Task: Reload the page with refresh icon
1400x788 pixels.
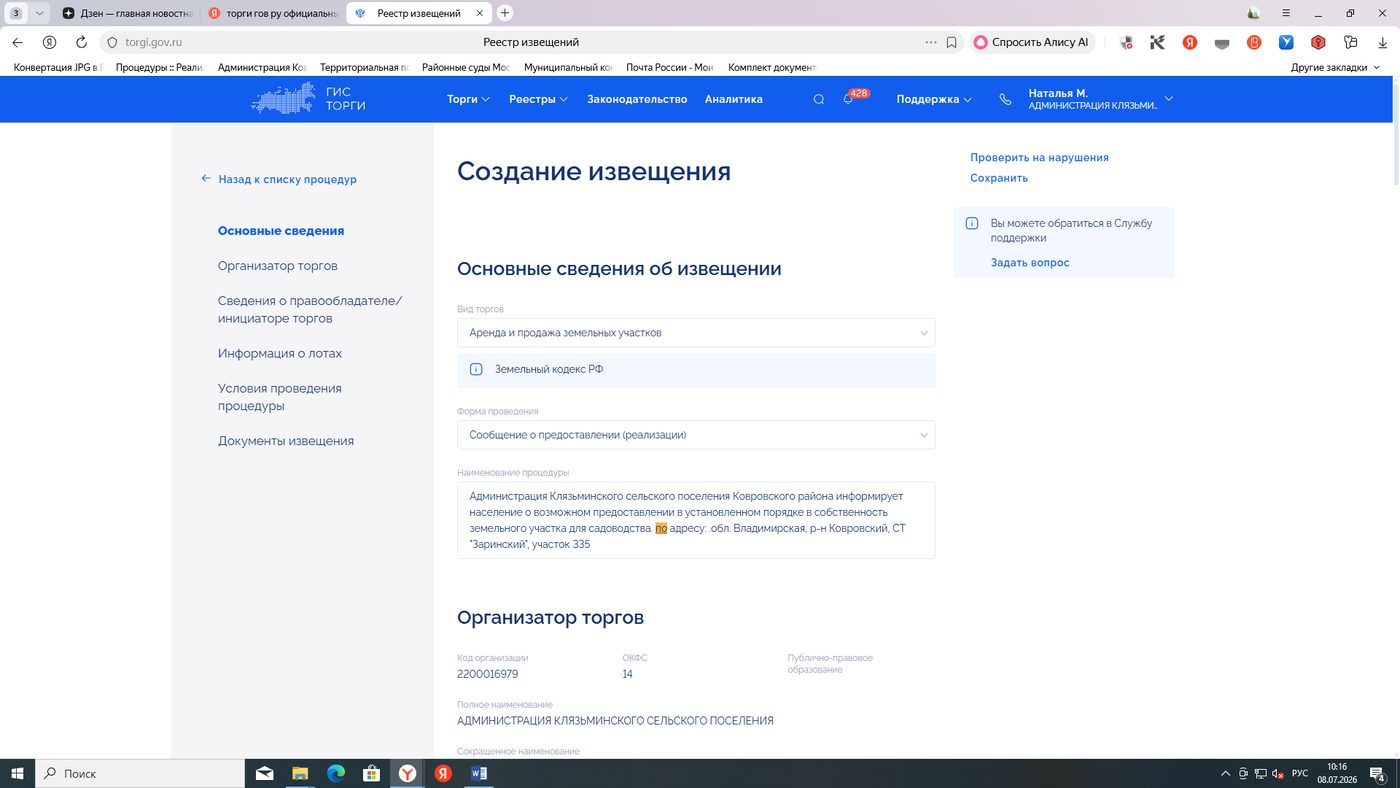Action: pyautogui.click(x=81, y=42)
